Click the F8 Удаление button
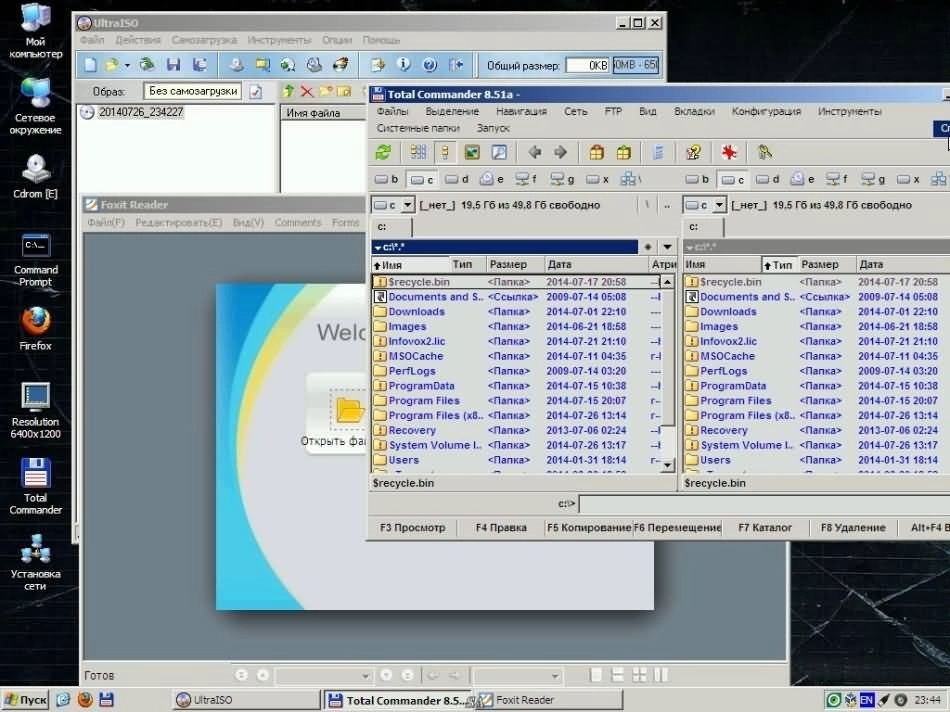Viewport: 950px width, 712px height. [x=852, y=528]
